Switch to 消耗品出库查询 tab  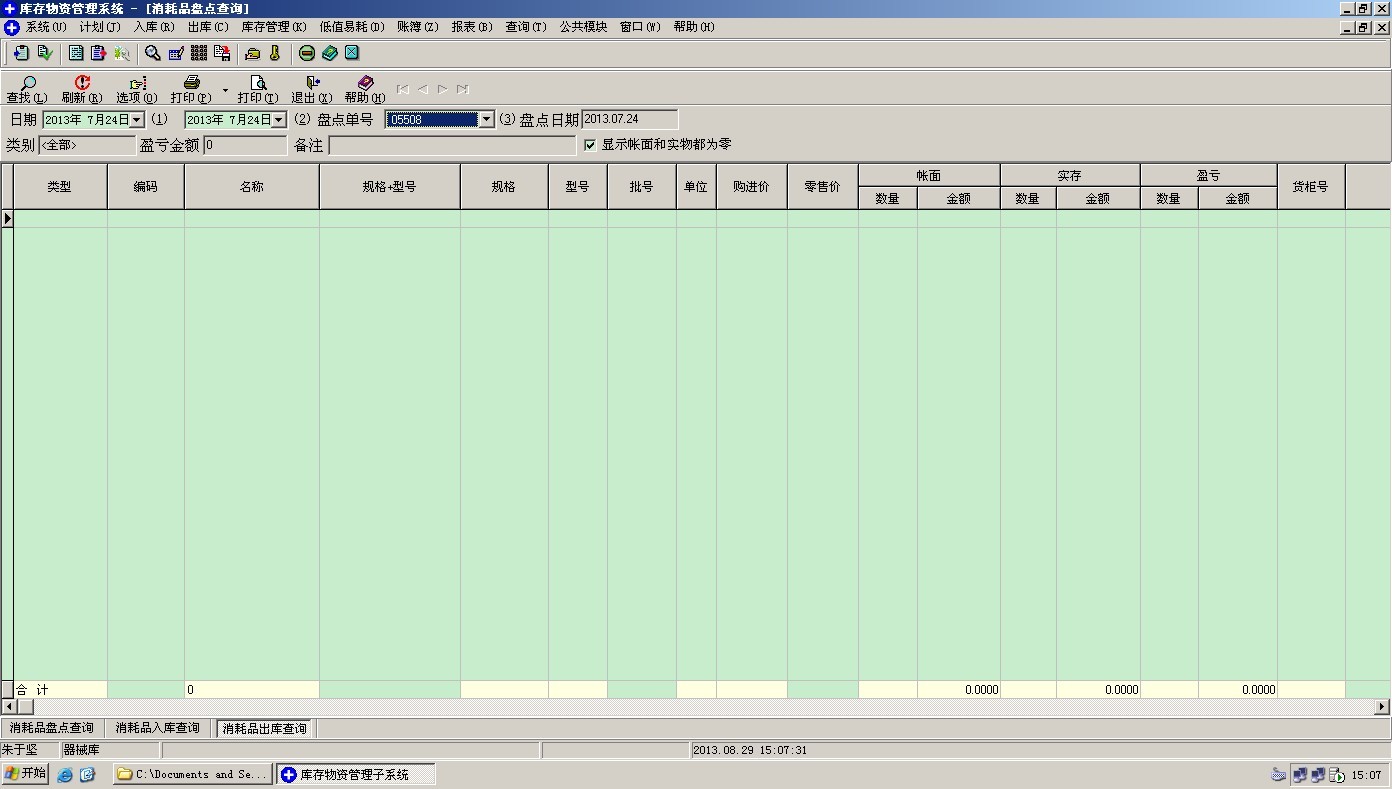pyautogui.click(x=265, y=728)
